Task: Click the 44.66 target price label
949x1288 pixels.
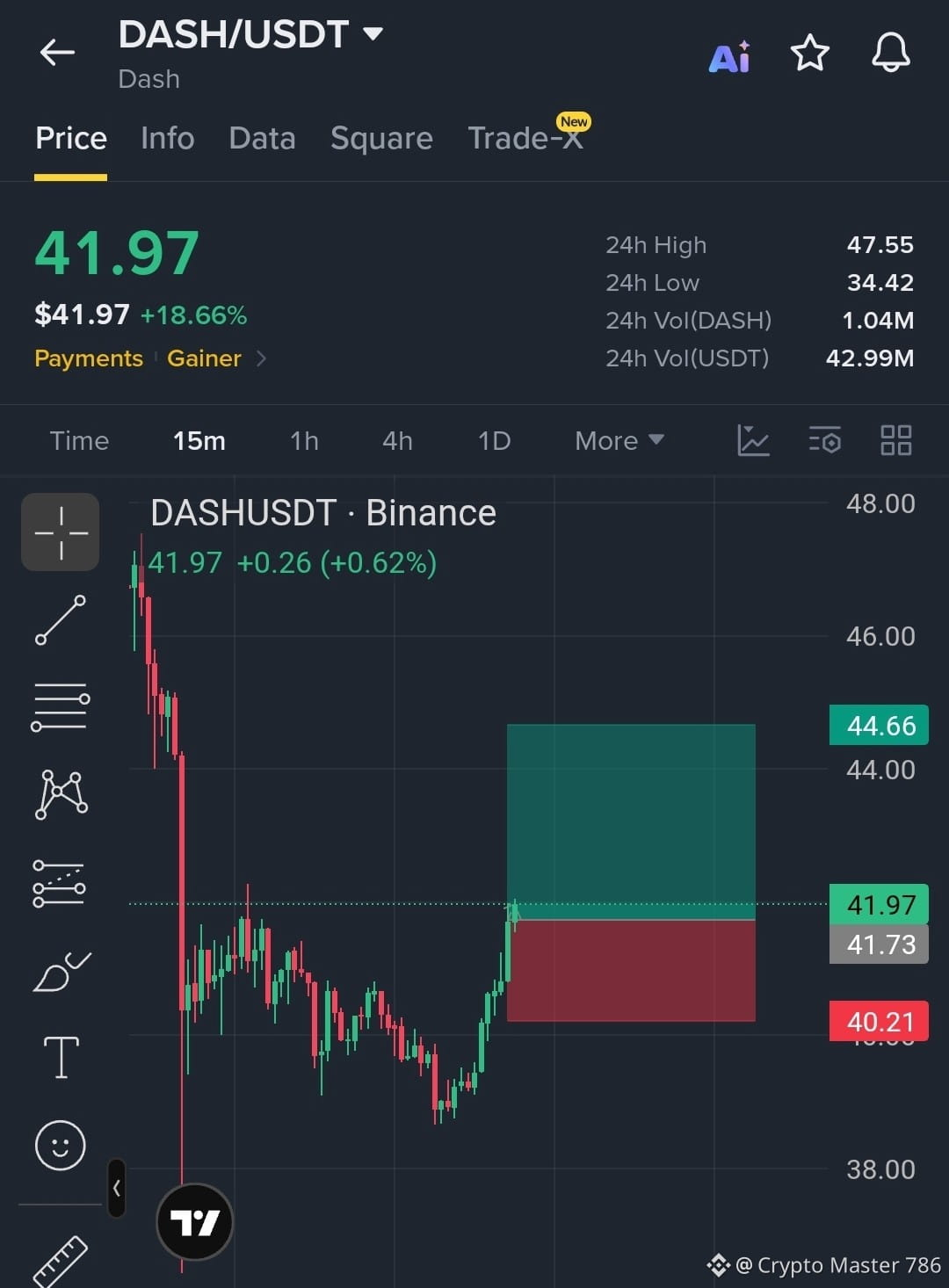Action: point(879,725)
